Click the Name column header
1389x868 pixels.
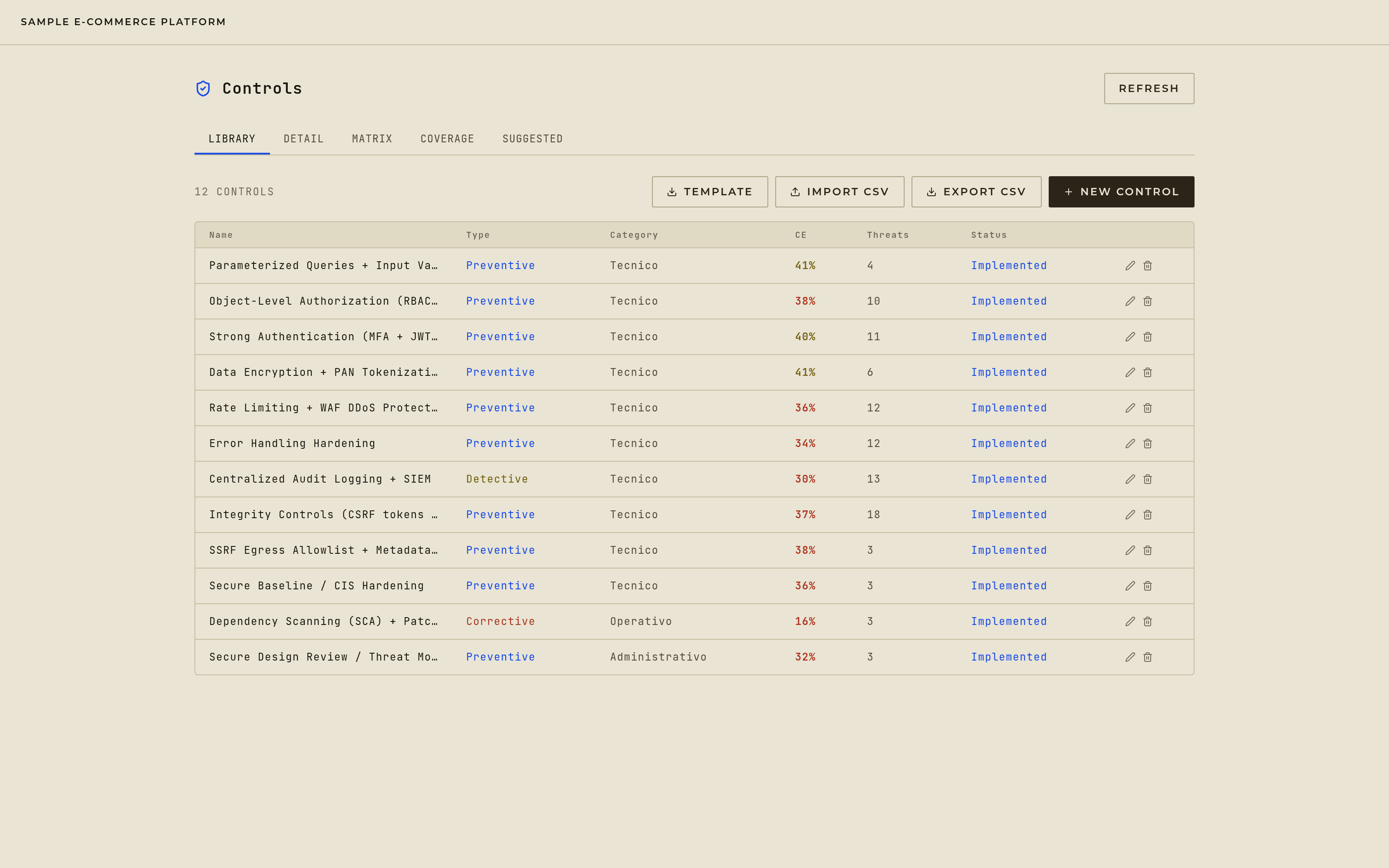click(x=221, y=235)
